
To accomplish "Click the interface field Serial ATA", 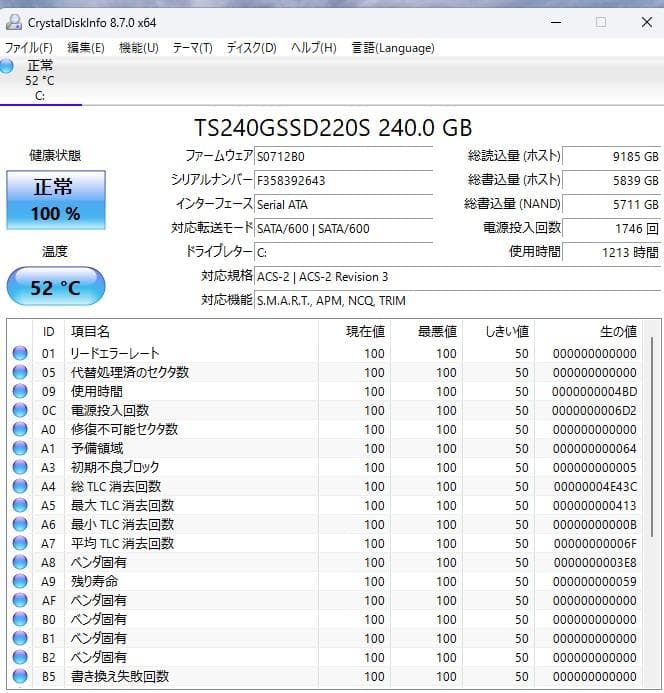I will click(343, 205).
